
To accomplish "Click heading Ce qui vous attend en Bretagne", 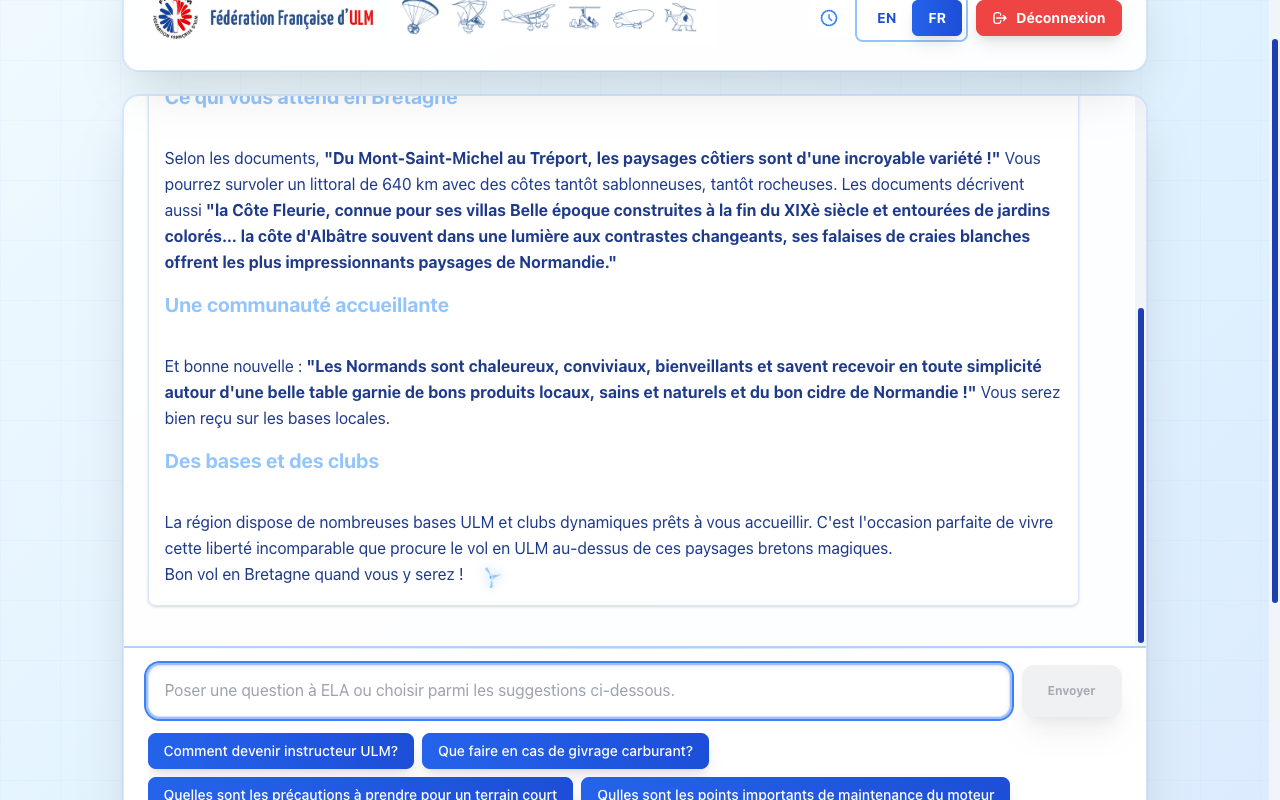I will coord(311,99).
